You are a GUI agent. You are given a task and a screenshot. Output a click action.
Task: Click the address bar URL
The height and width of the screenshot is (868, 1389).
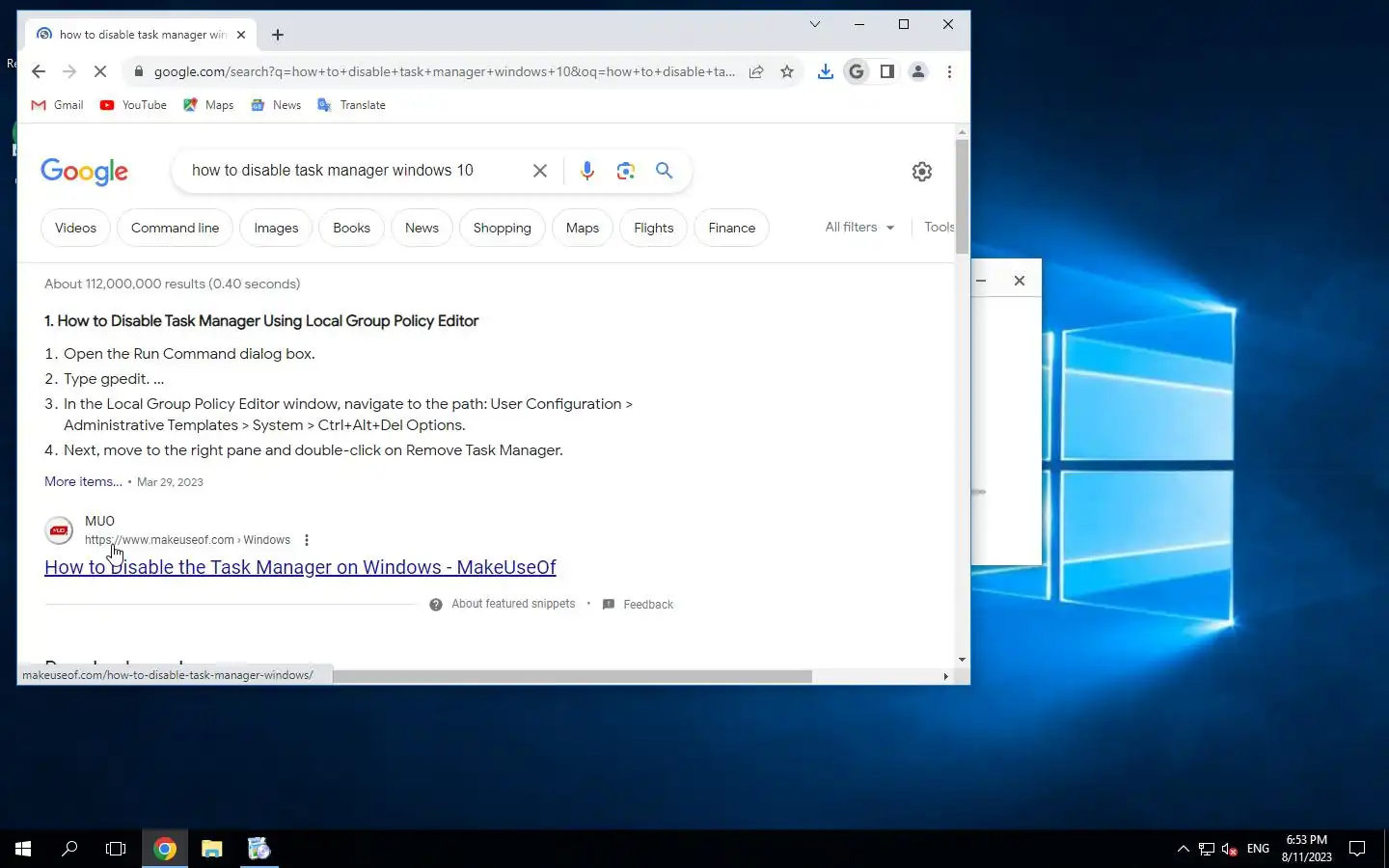[x=444, y=71]
